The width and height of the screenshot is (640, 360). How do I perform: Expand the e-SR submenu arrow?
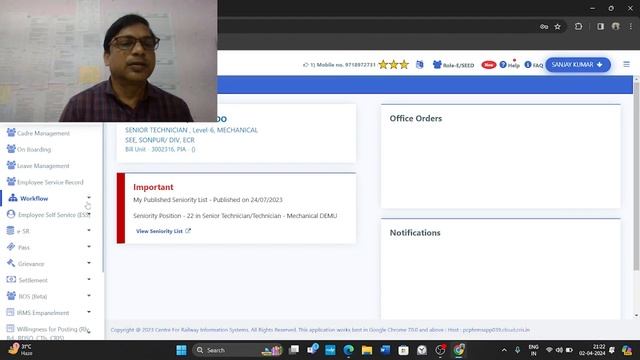[x=89, y=230]
